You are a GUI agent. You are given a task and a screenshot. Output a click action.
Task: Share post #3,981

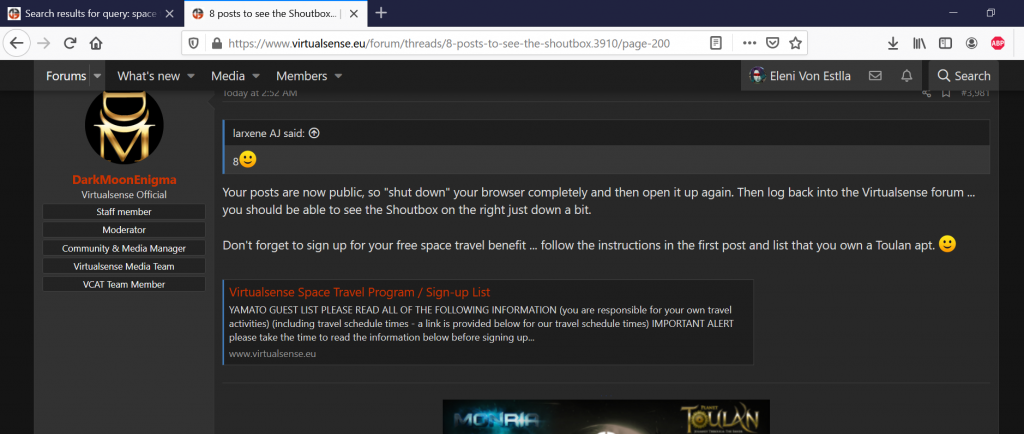(x=926, y=93)
